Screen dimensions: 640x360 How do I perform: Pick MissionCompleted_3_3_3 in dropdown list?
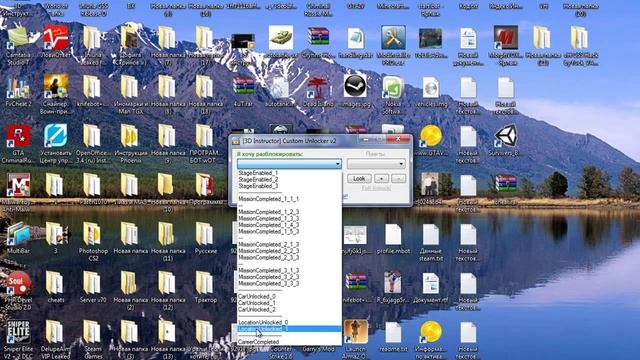point(269,284)
